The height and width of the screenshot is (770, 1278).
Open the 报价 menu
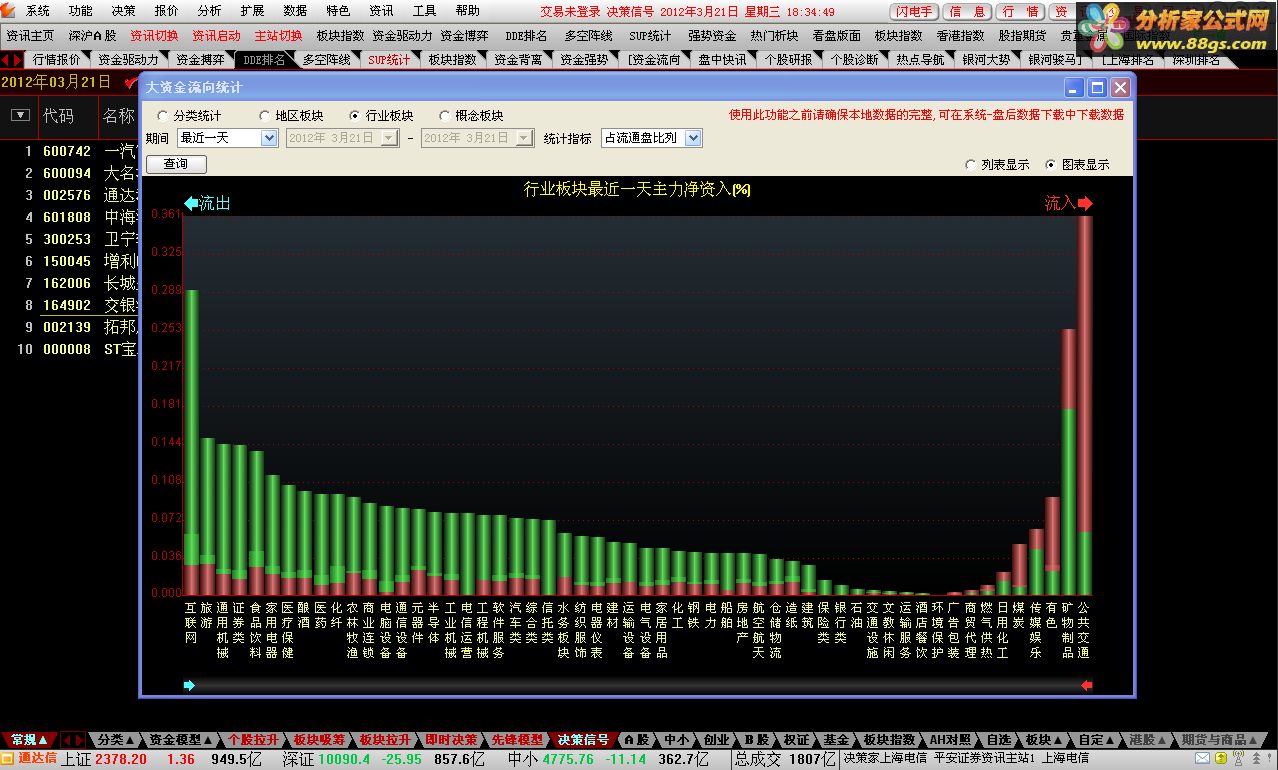(167, 11)
